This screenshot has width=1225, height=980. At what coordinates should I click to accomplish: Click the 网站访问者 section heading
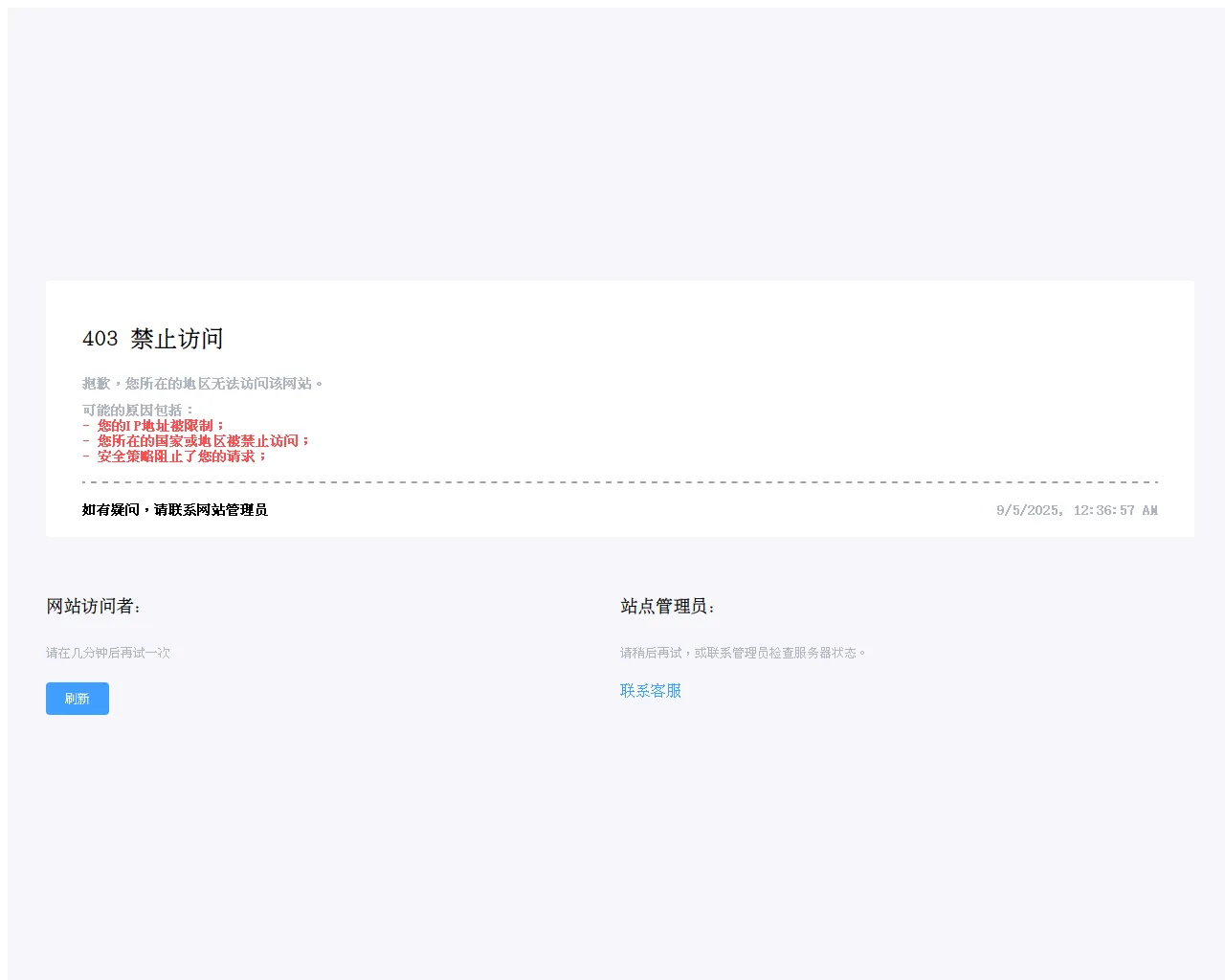click(x=94, y=607)
